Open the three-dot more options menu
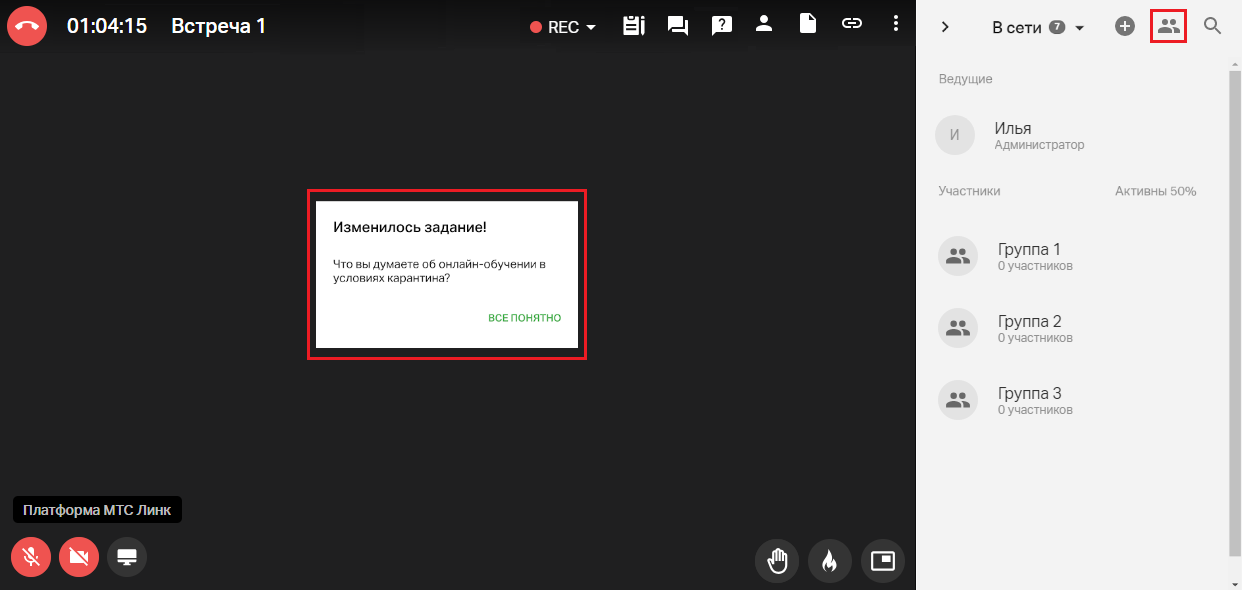 point(895,23)
